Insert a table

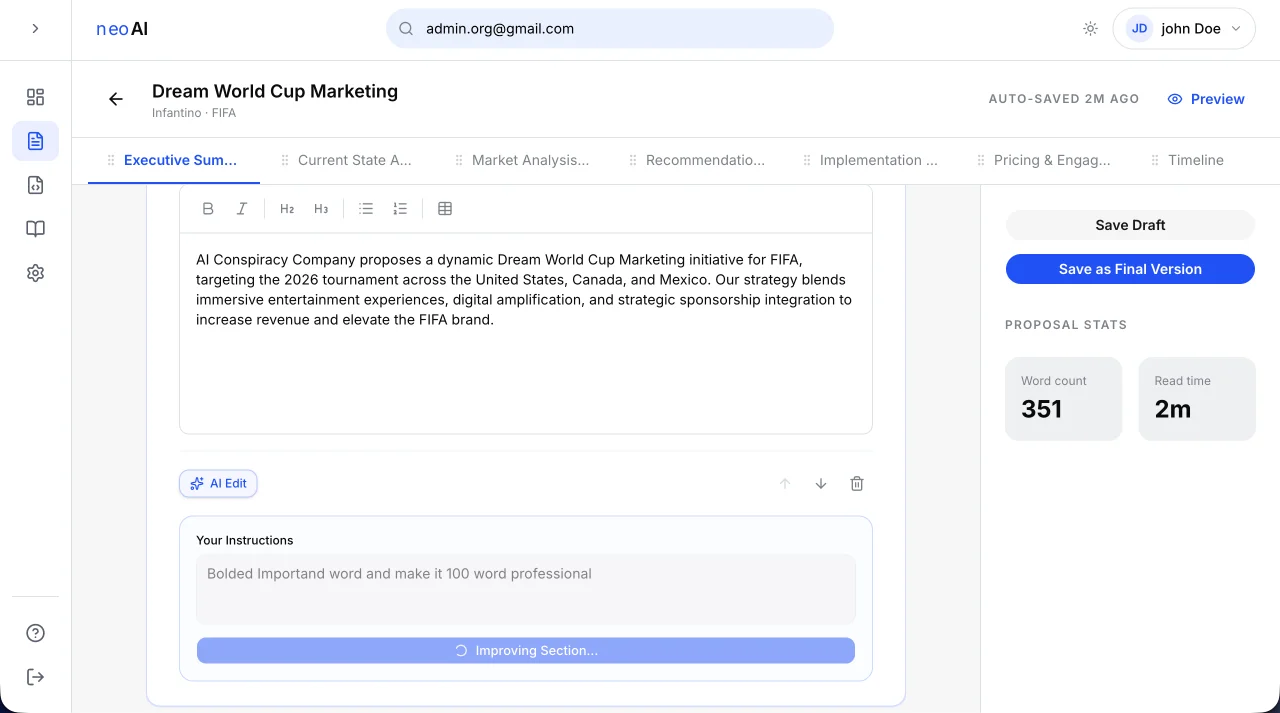tap(445, 209)
